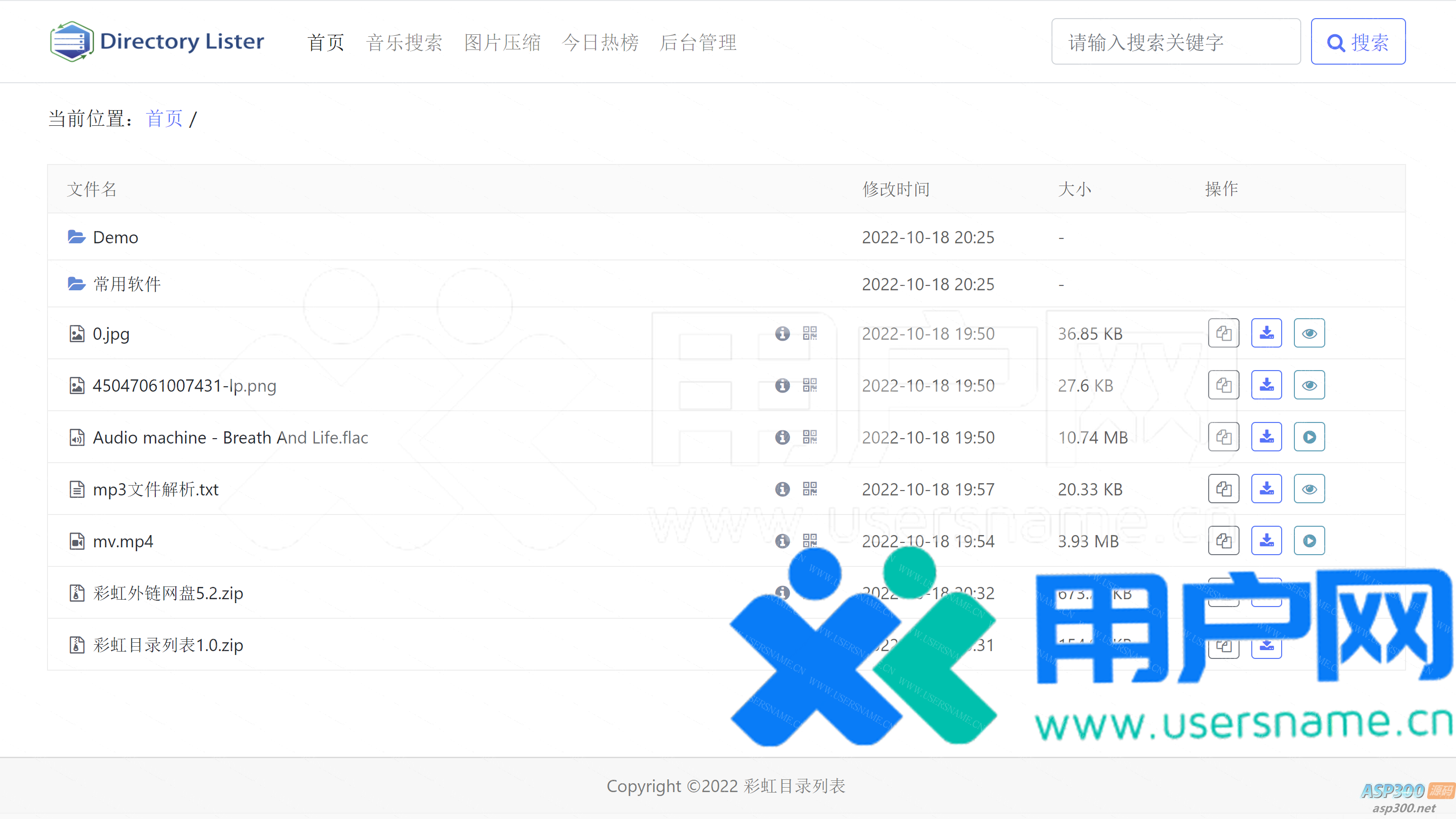Open the 后台管理 nav item
1456x819 pixels.
[x=698, y=43]
